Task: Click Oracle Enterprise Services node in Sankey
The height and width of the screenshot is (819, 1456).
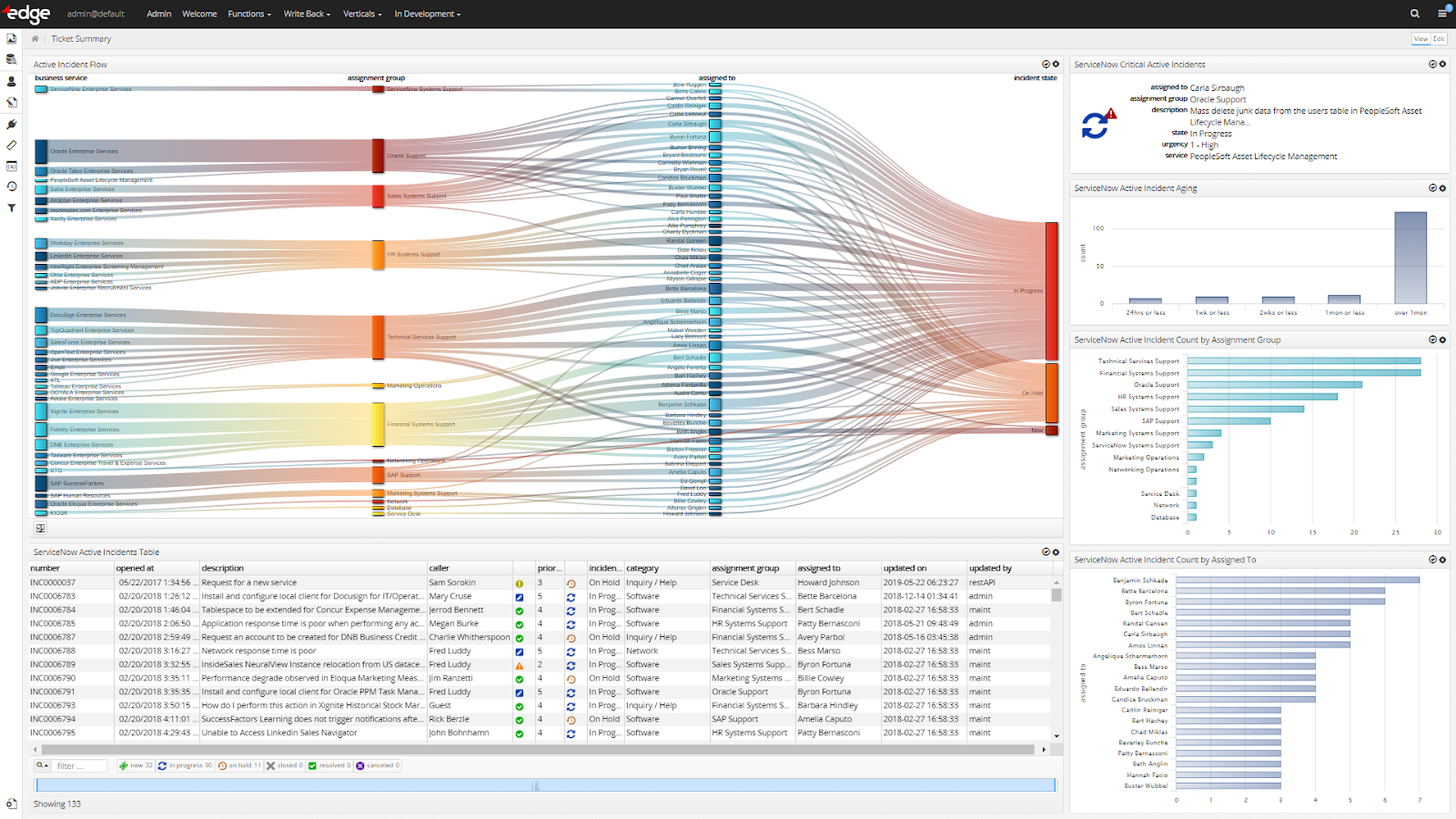Action: click(x=41, y=151)
